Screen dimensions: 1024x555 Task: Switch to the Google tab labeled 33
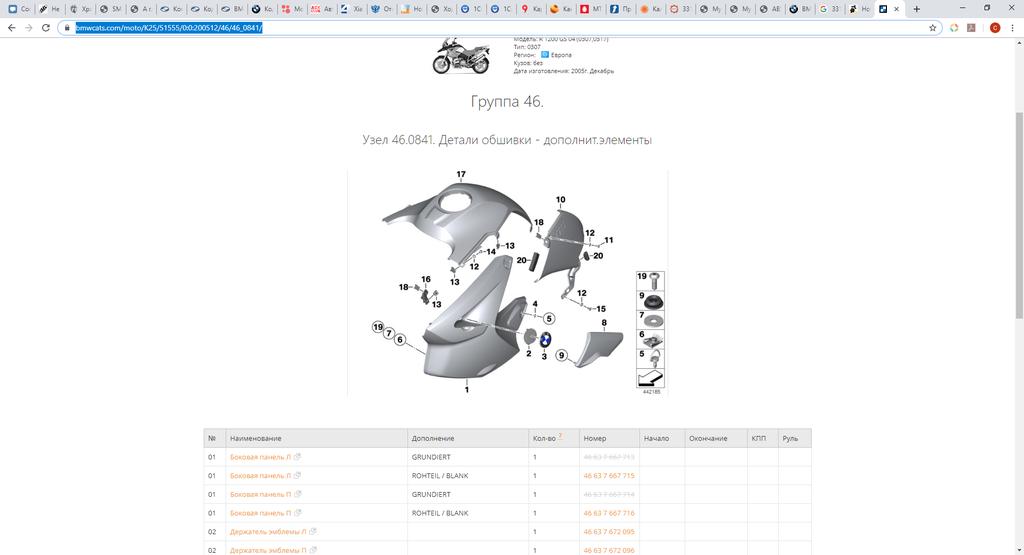click(x=830, y=9)
